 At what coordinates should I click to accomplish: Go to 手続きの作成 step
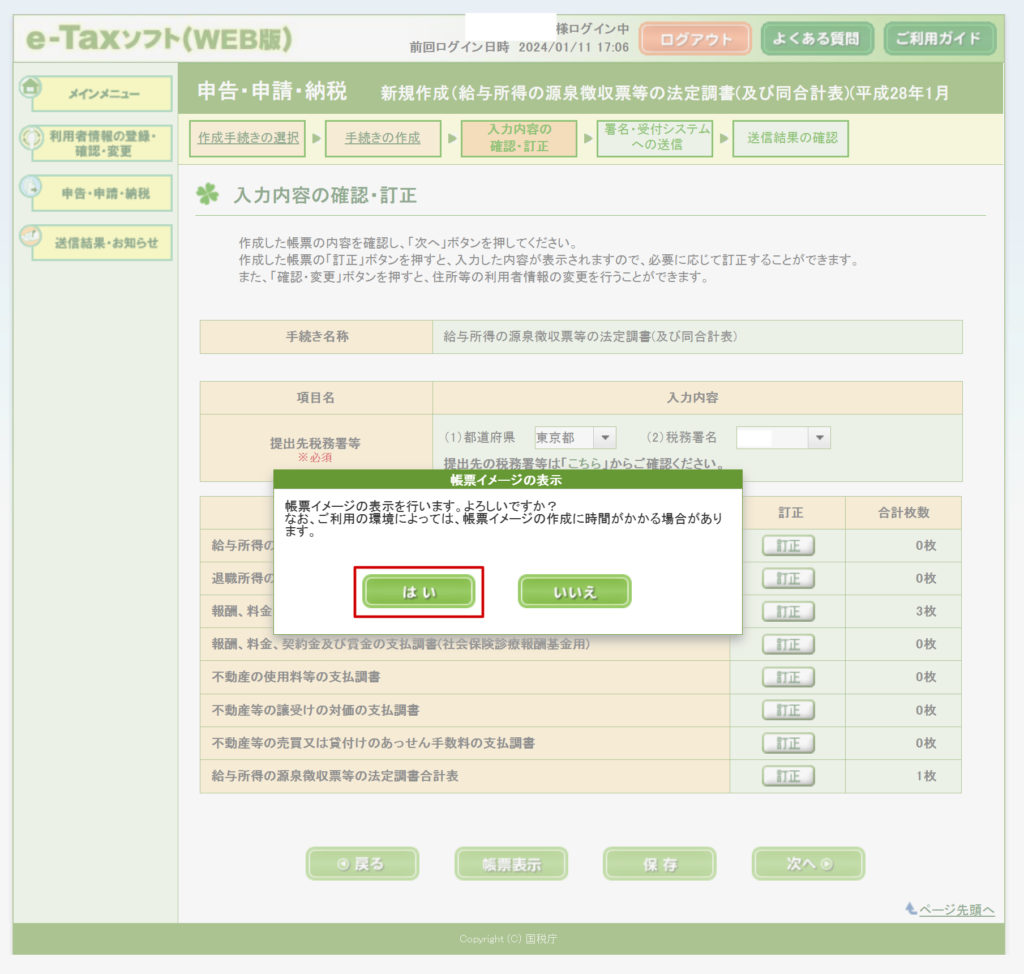[382, 138]
